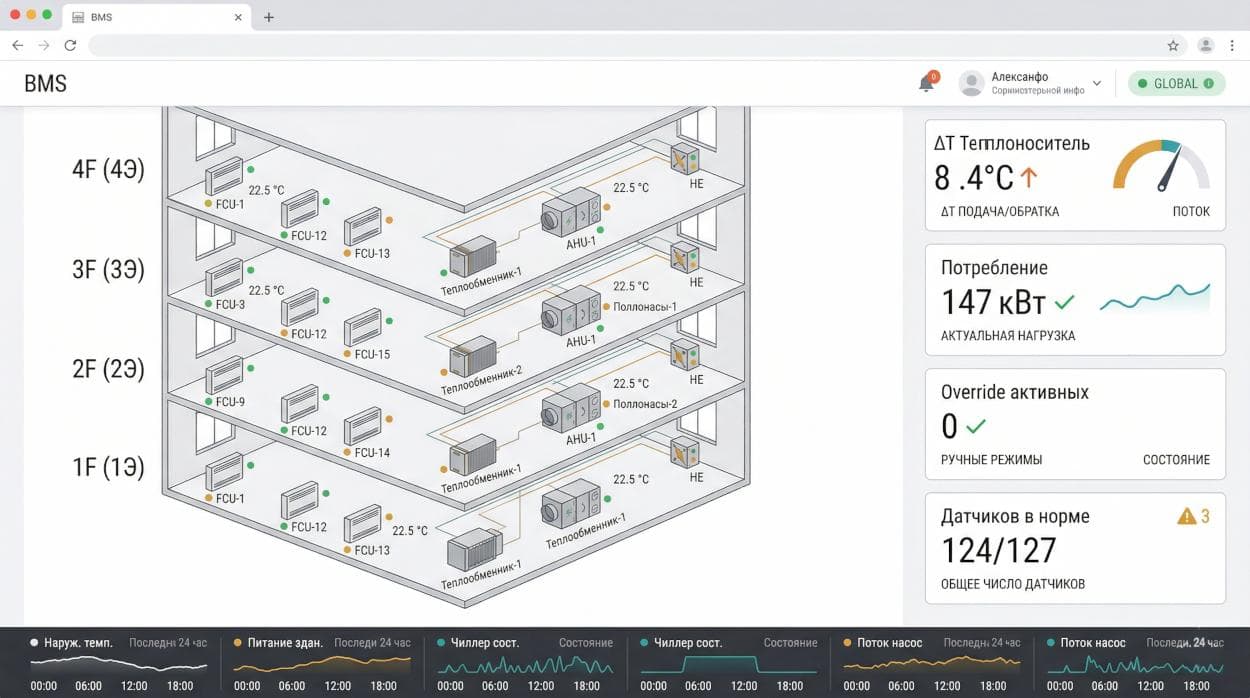Select floor label 2F (2Э)
1250x698 pixels.
(x=108, y=369)
